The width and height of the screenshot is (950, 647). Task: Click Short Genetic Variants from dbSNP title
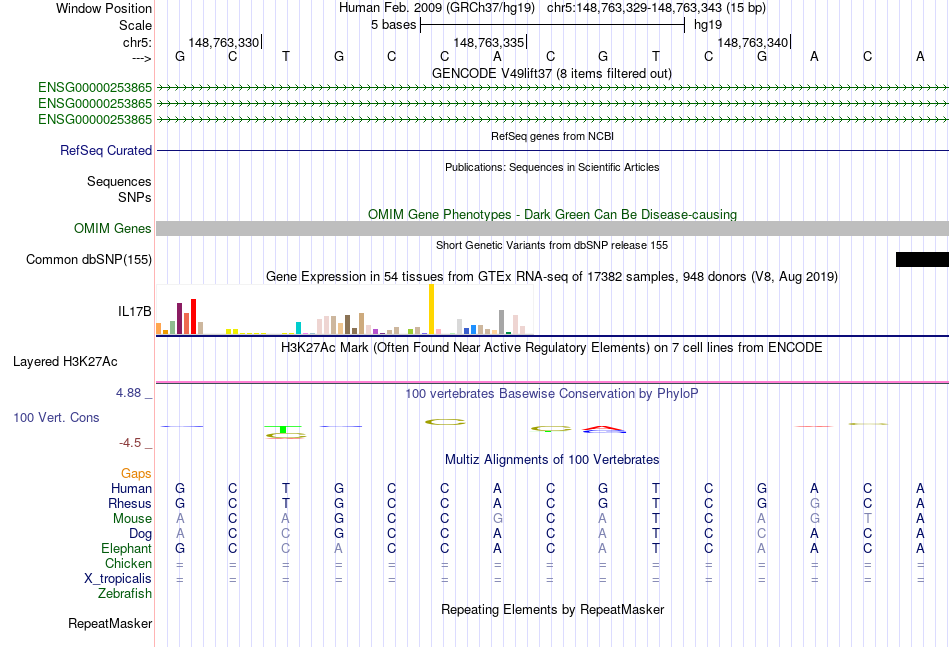coord(552,245)
